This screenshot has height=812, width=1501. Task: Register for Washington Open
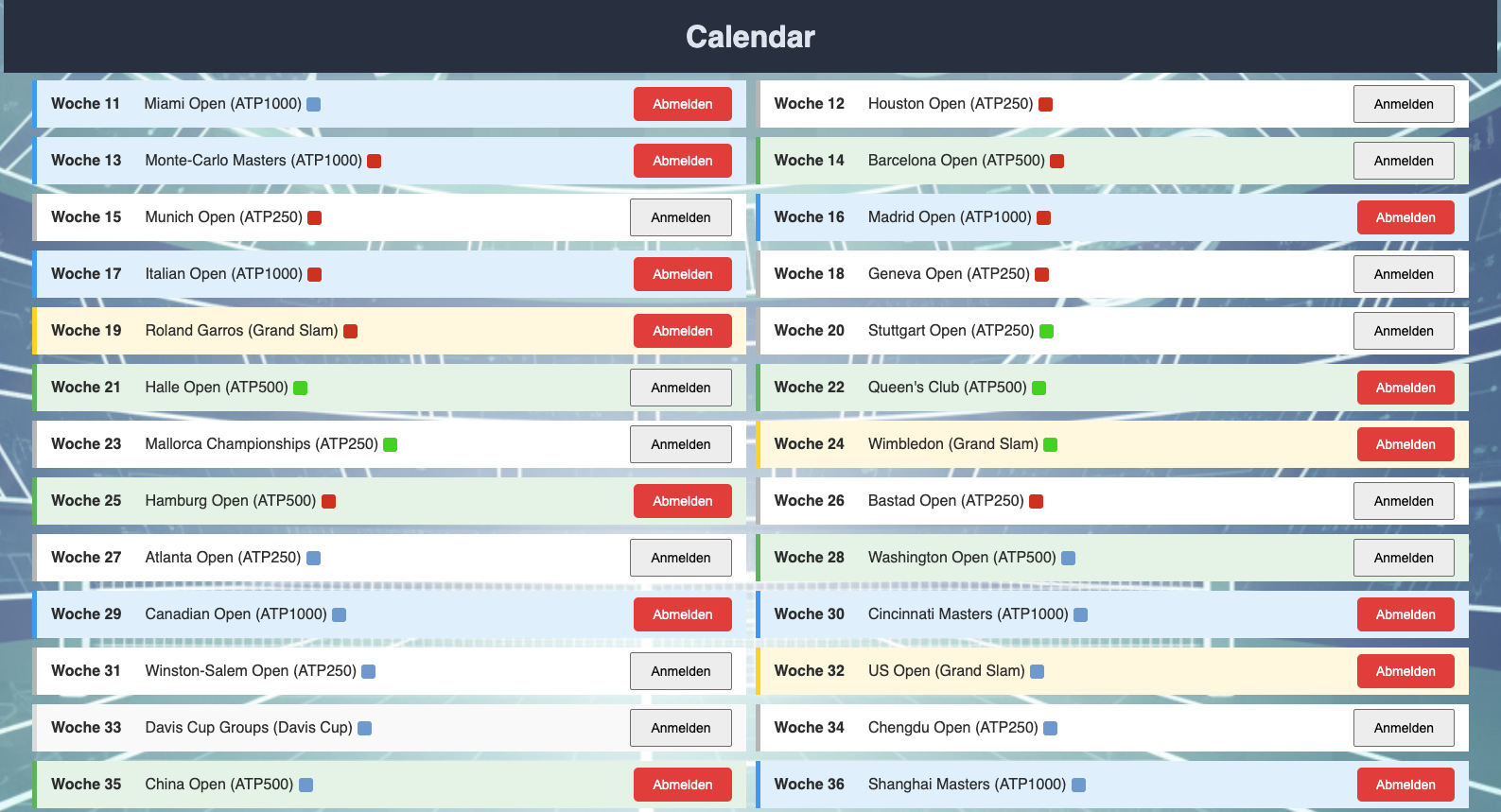[x=1404, y=558]
